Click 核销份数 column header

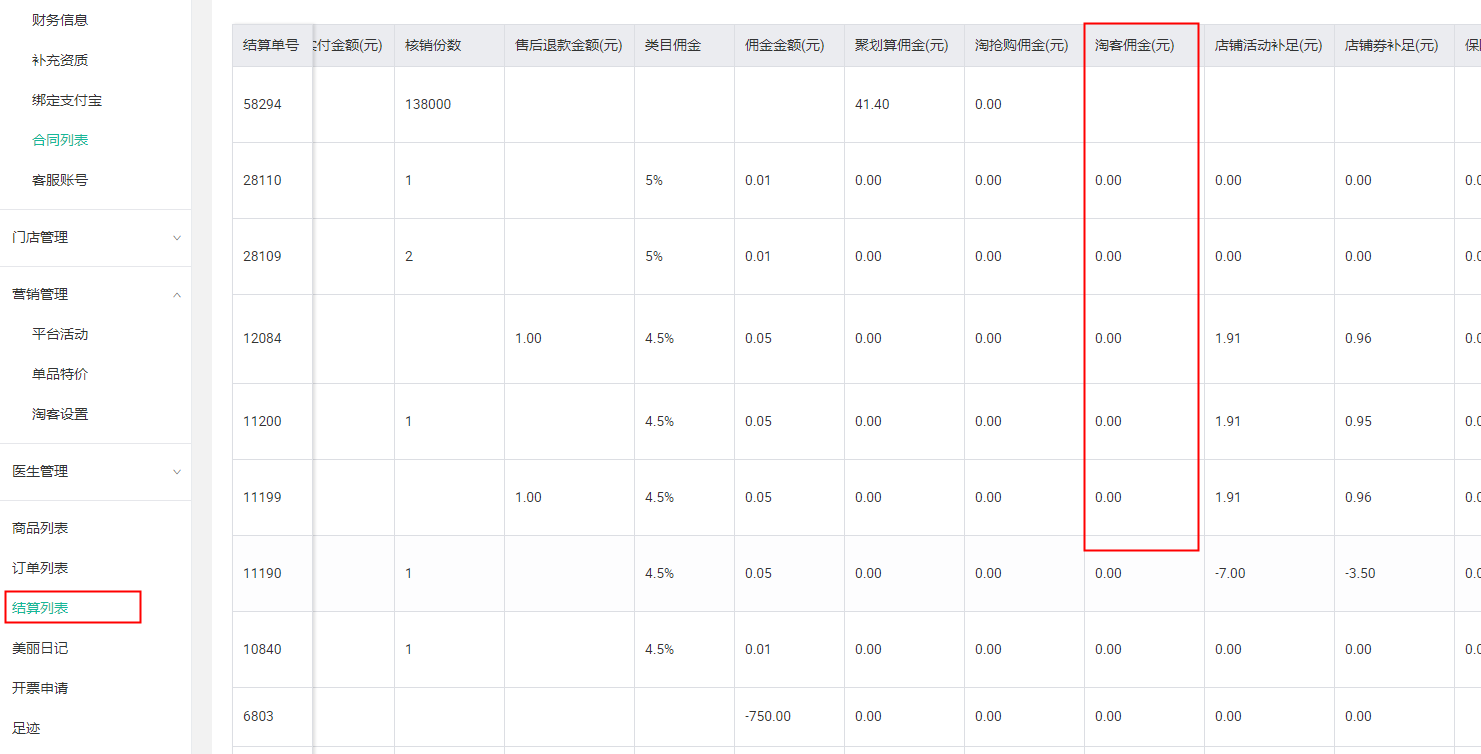433,45
